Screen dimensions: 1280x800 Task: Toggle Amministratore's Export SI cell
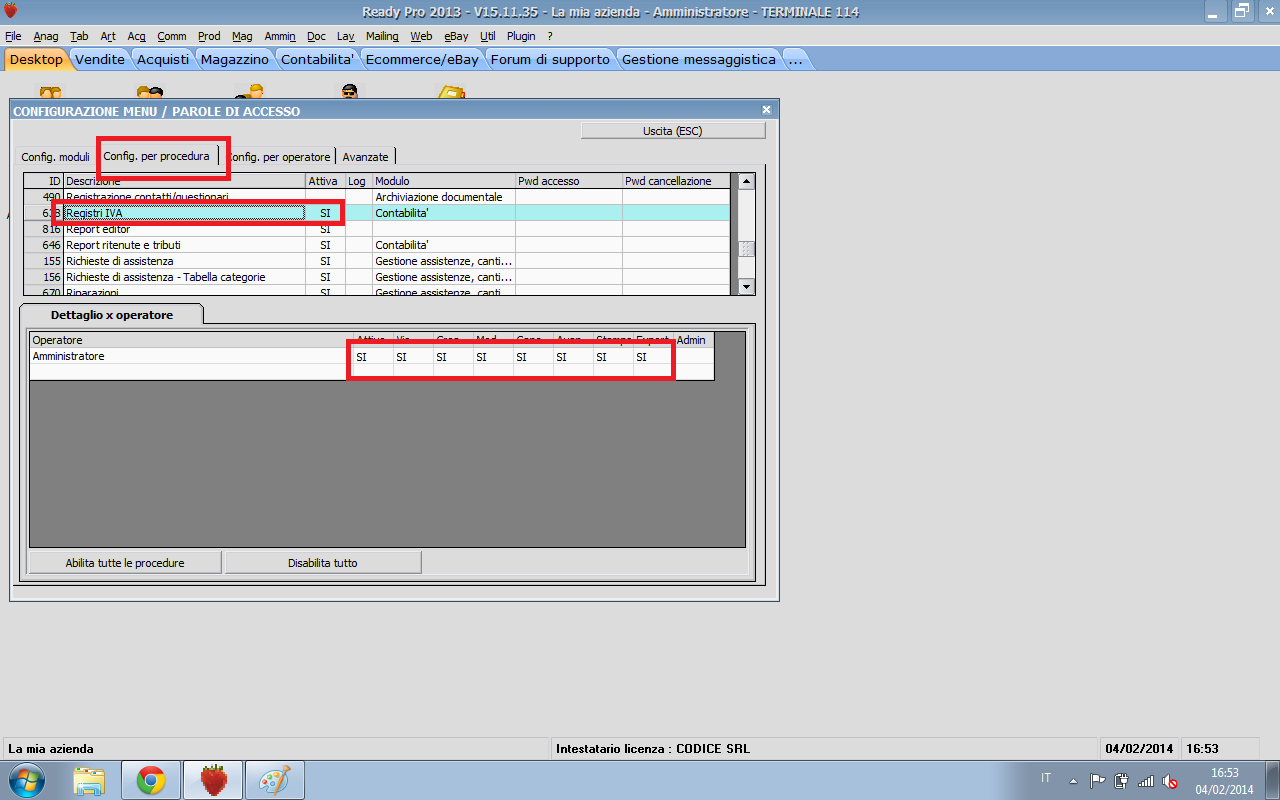[653, 356]
